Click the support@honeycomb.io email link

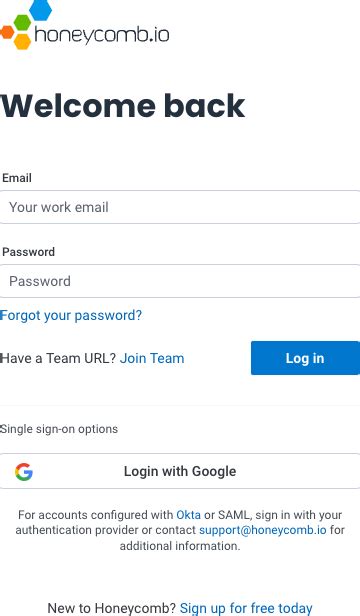(x=263, y=530)
